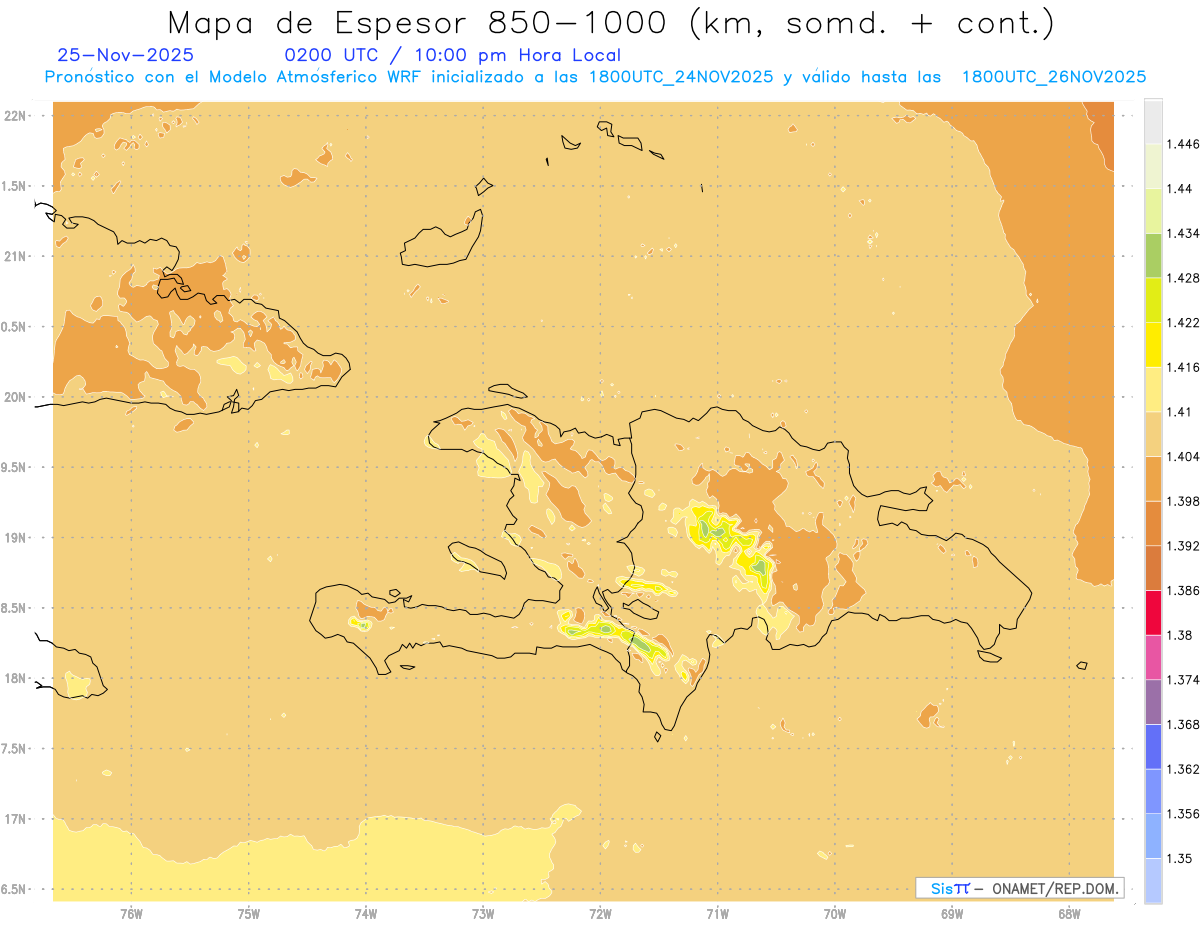Click the legend value 1.368
This screenshot has width=1200, height=927.
coord(1183,724)
